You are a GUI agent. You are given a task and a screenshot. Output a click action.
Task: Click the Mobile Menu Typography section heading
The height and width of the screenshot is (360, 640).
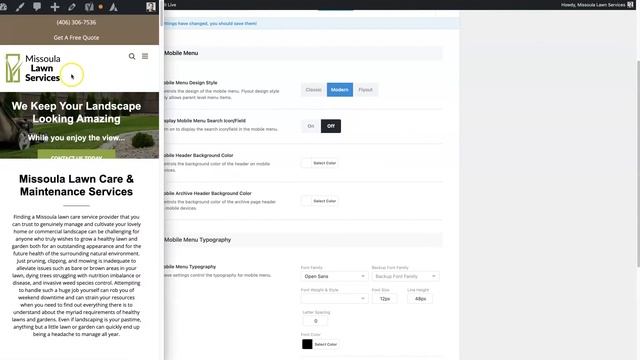tap(198, 240)
